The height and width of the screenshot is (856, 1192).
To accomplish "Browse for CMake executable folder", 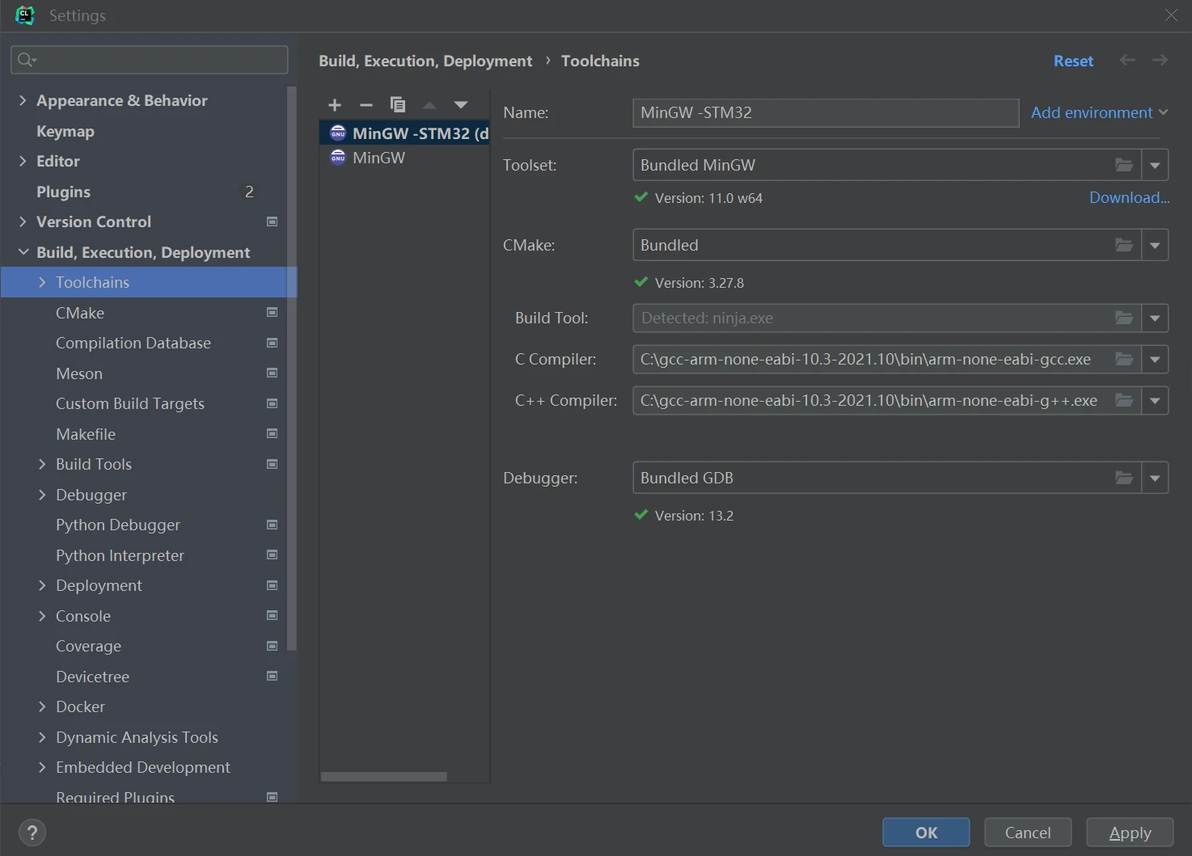I will [x=1124, y=245].
